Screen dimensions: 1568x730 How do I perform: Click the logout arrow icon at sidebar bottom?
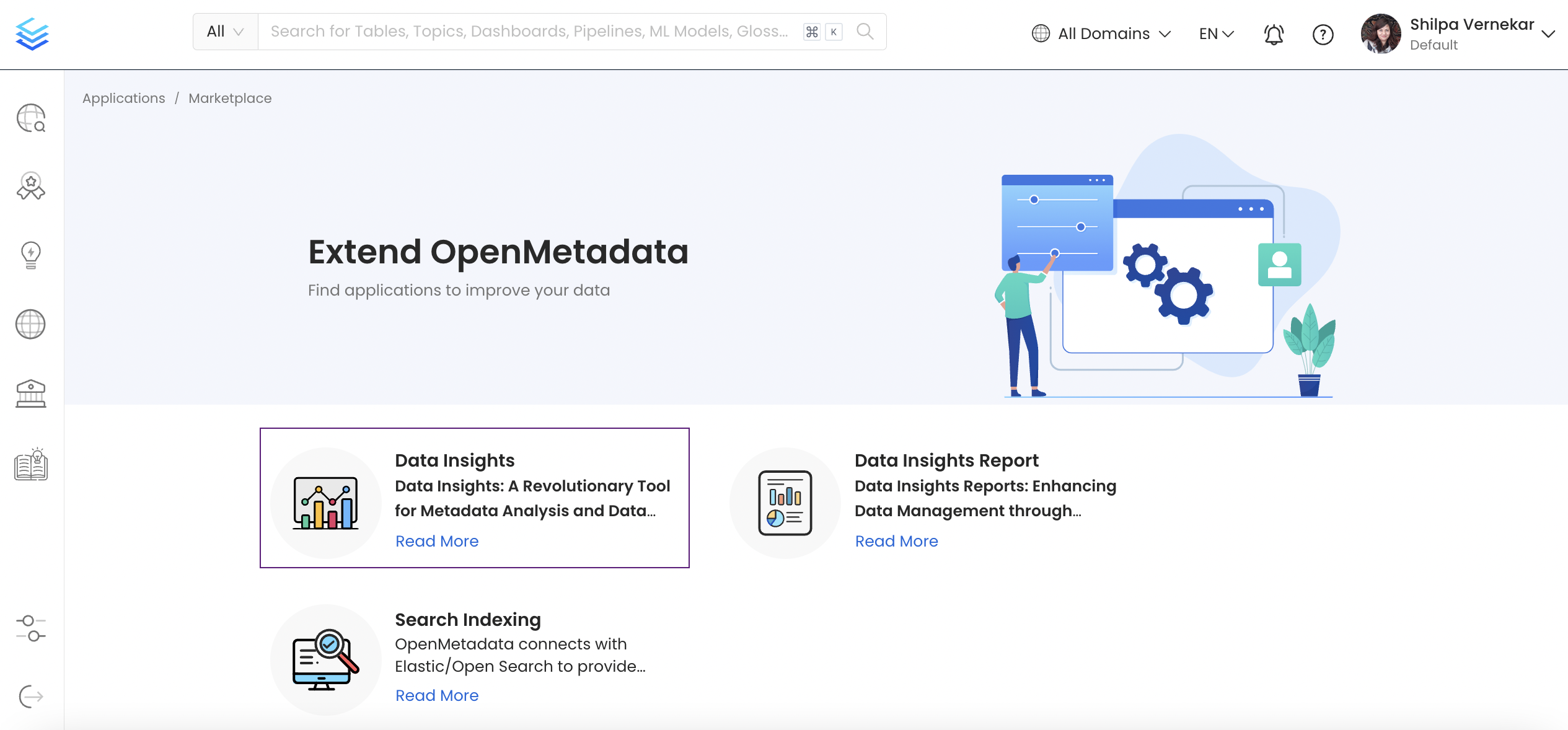tap(30, 695)
